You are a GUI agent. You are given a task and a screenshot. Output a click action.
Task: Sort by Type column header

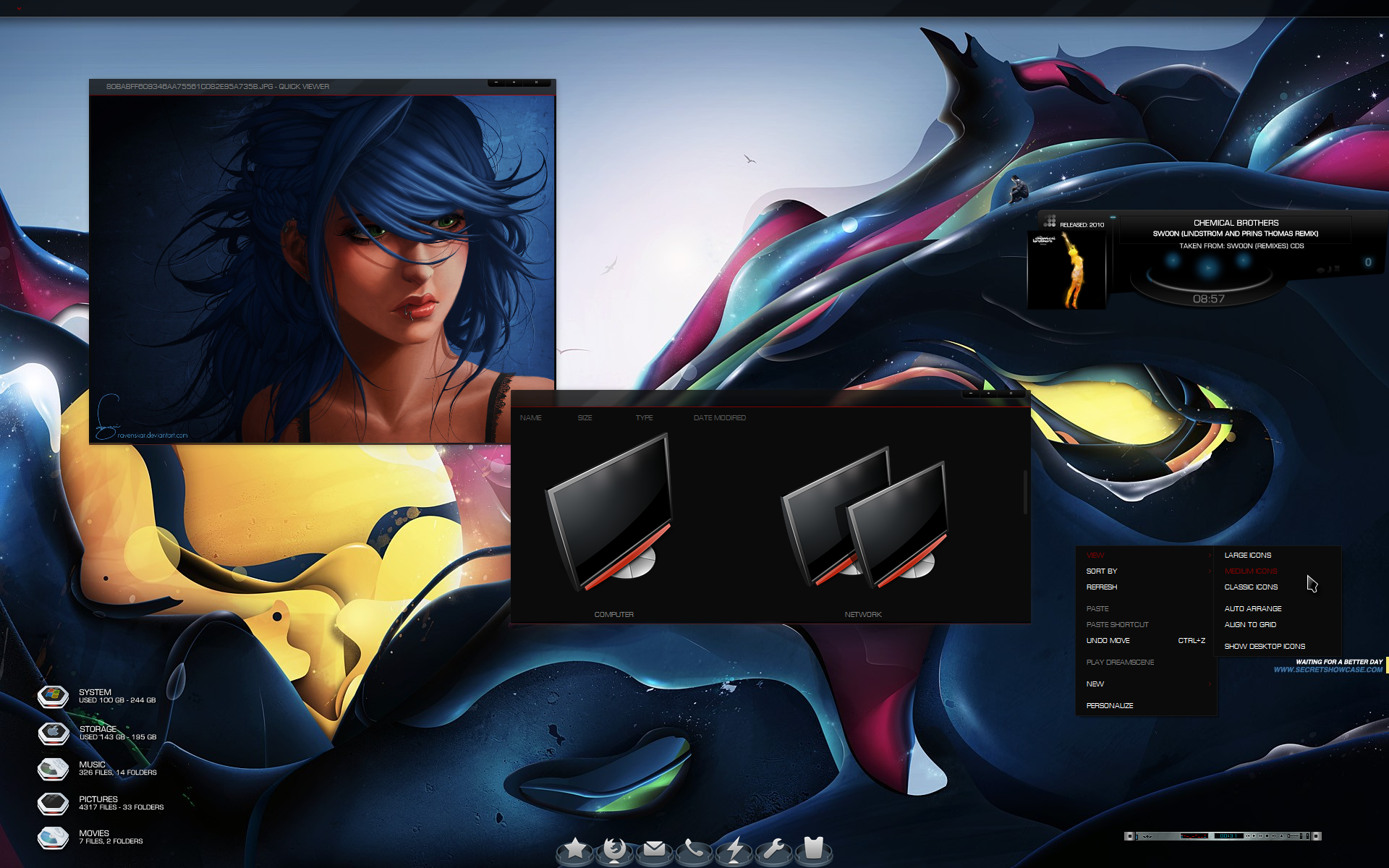click(x=644, y=418)
